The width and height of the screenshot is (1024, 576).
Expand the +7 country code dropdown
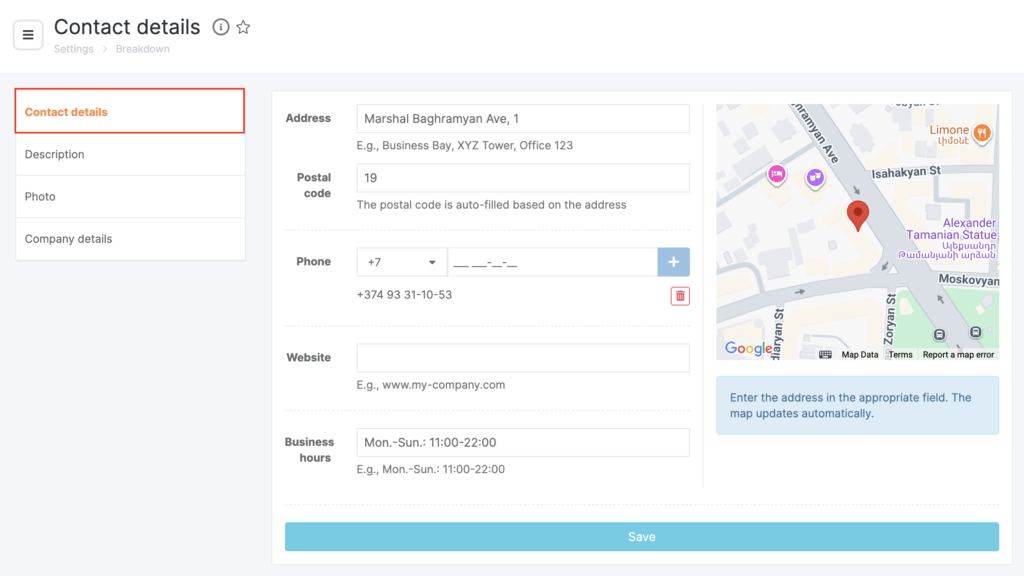point(402,262)
